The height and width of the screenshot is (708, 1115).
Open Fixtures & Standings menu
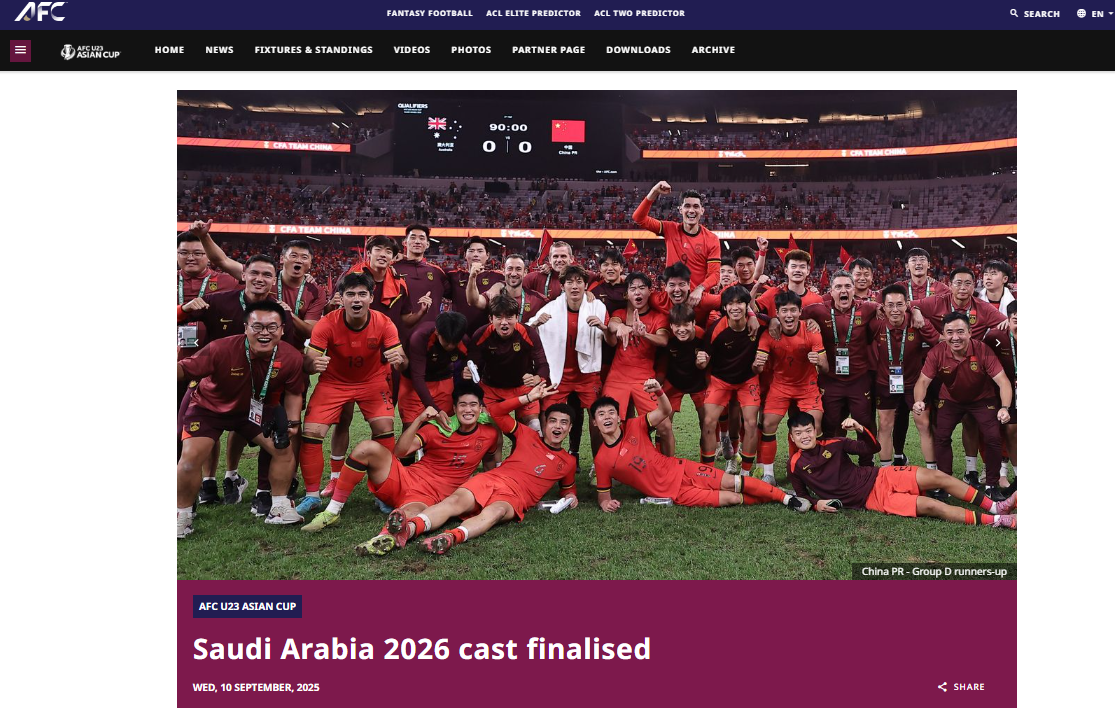point(314,50)
